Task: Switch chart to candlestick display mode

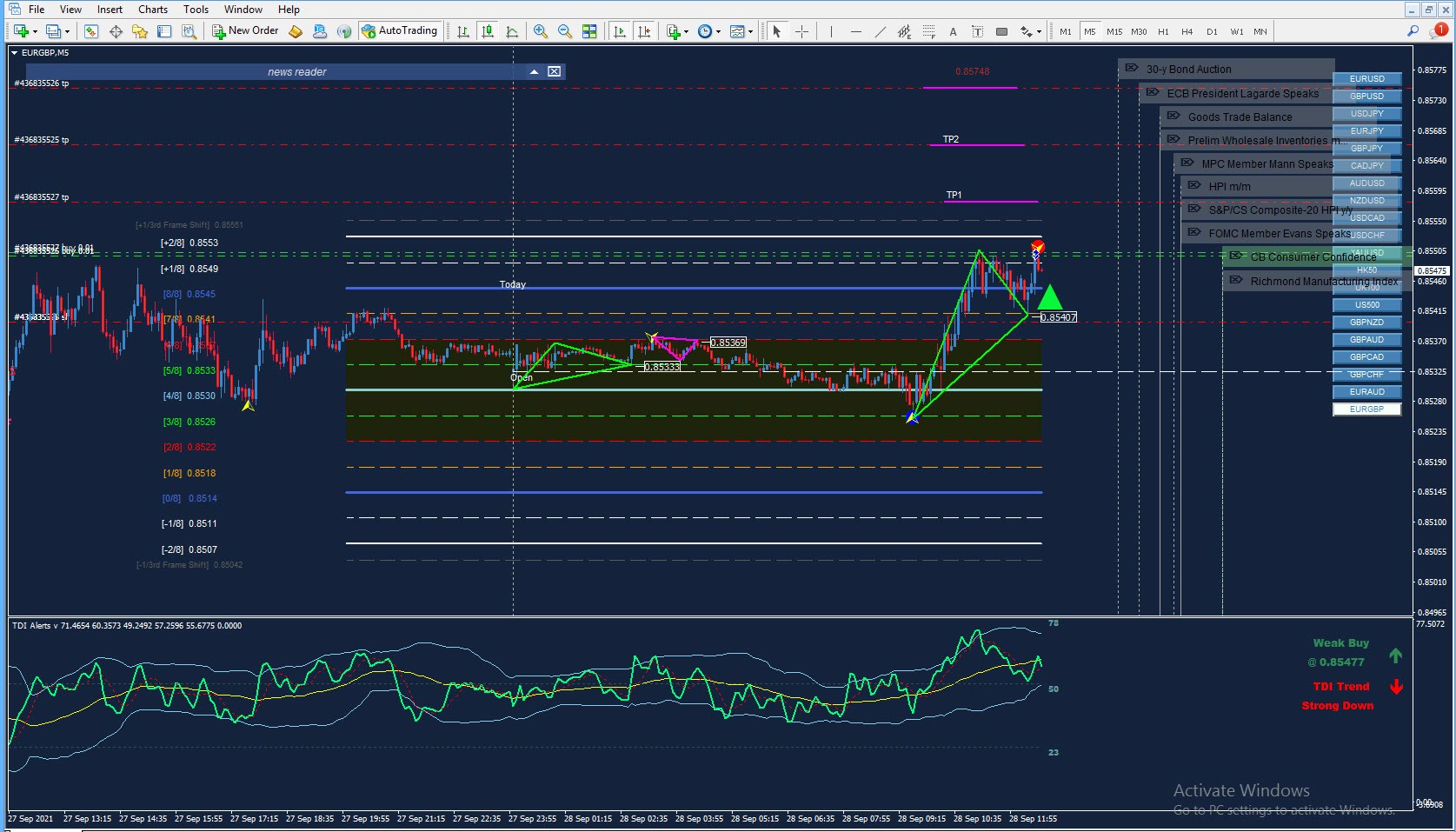Action: [488, 31]
